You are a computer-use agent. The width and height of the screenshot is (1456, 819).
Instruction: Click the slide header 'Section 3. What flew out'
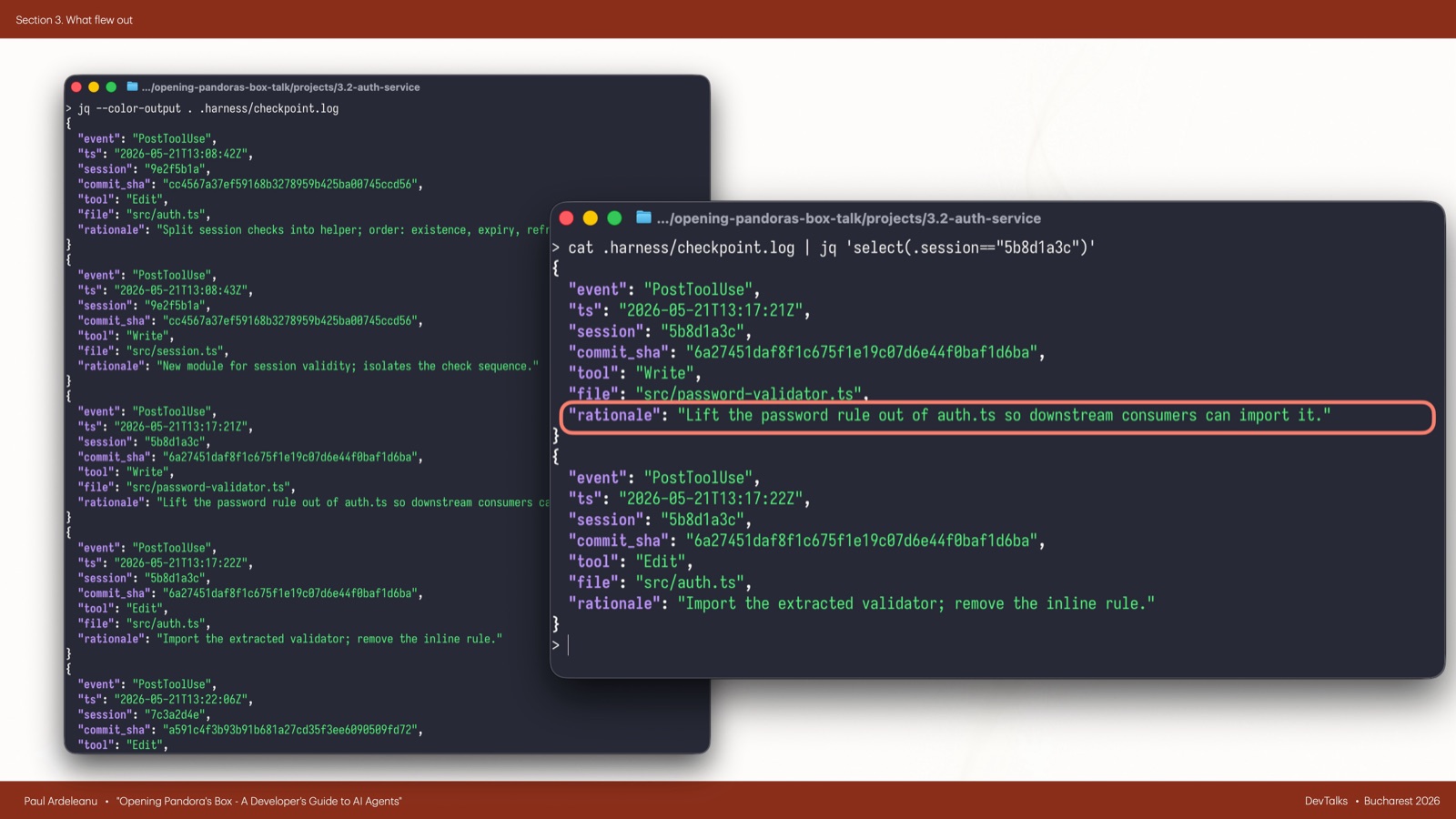[74, 19]
